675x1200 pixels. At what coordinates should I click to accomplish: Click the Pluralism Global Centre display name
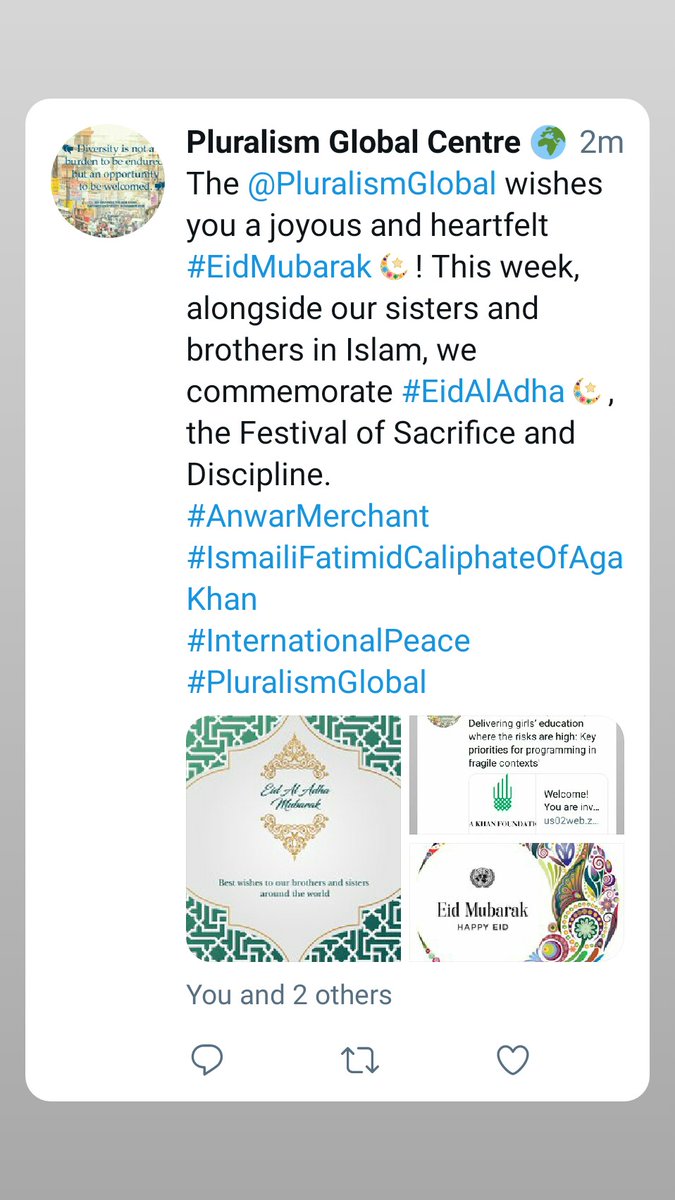click(353, 142)
